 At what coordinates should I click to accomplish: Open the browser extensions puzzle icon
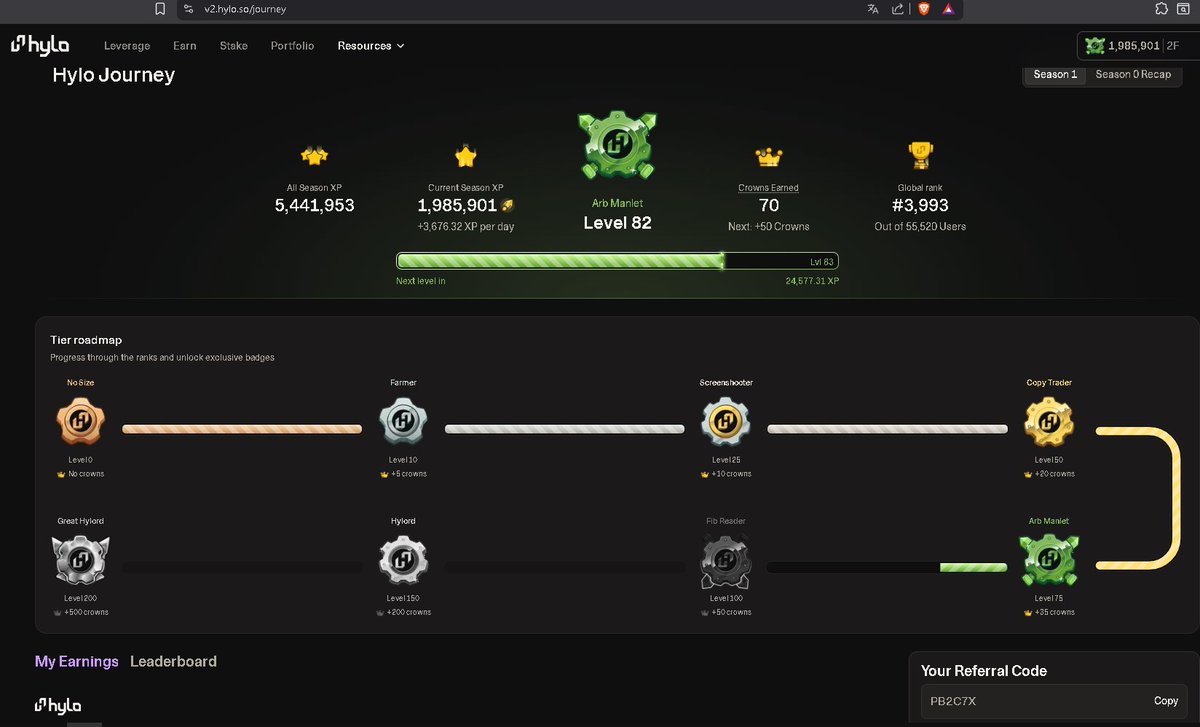(1160, 9)
